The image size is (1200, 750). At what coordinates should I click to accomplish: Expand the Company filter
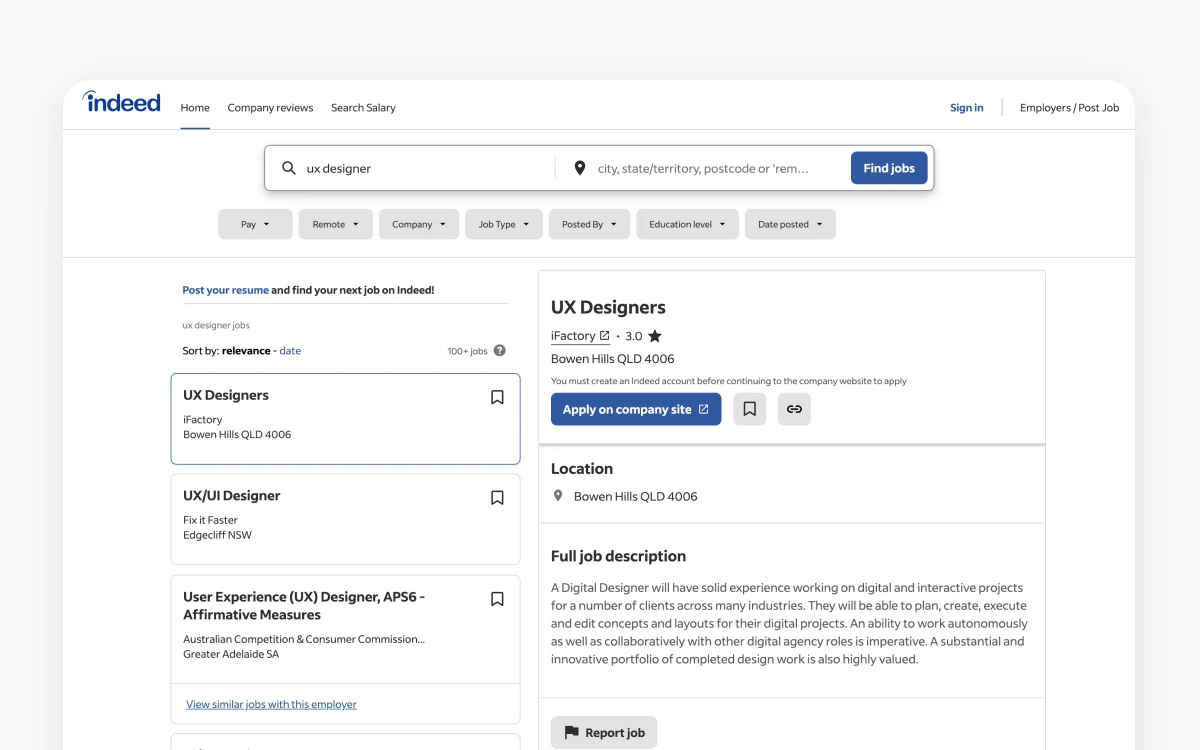click(x=419, y=224)
